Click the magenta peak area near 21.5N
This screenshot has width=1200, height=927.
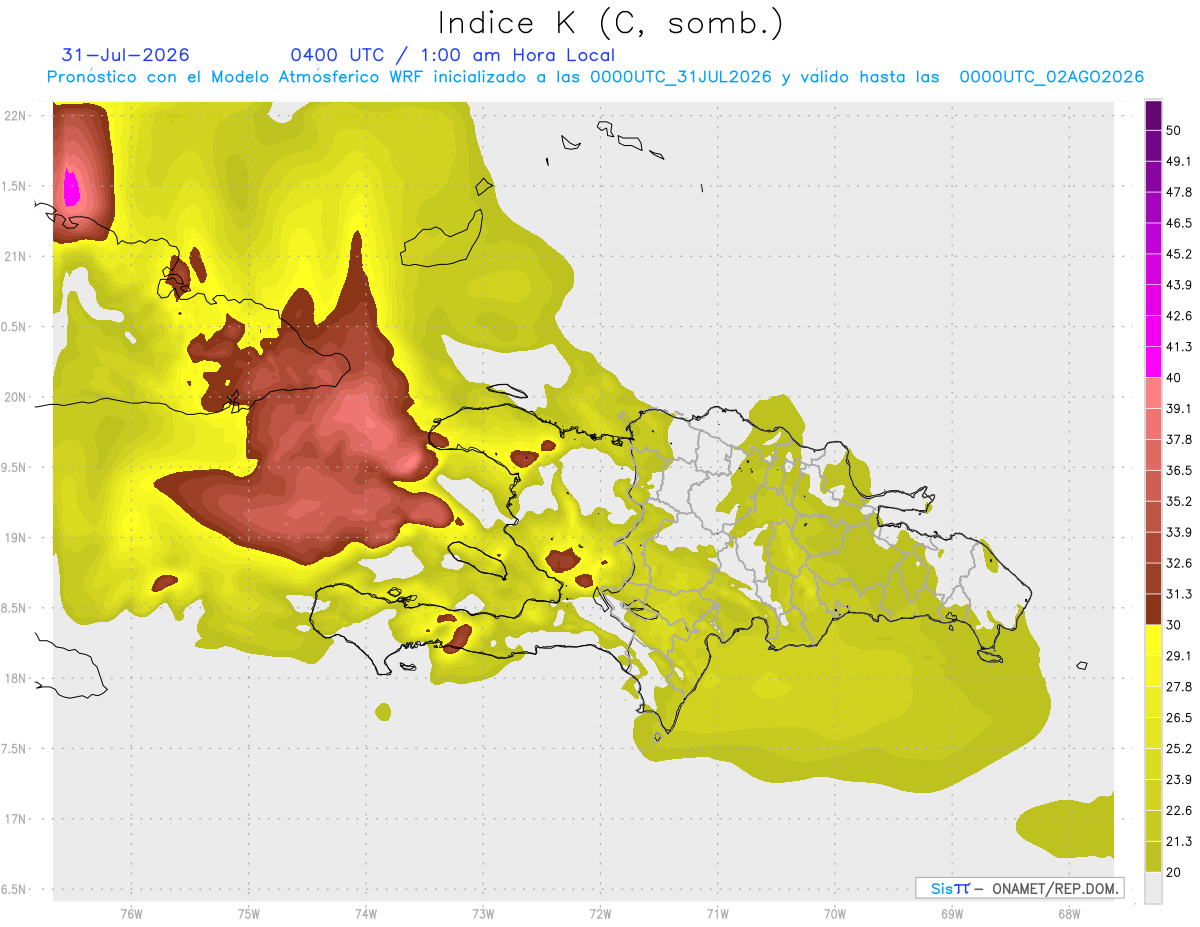pos(71,187)
